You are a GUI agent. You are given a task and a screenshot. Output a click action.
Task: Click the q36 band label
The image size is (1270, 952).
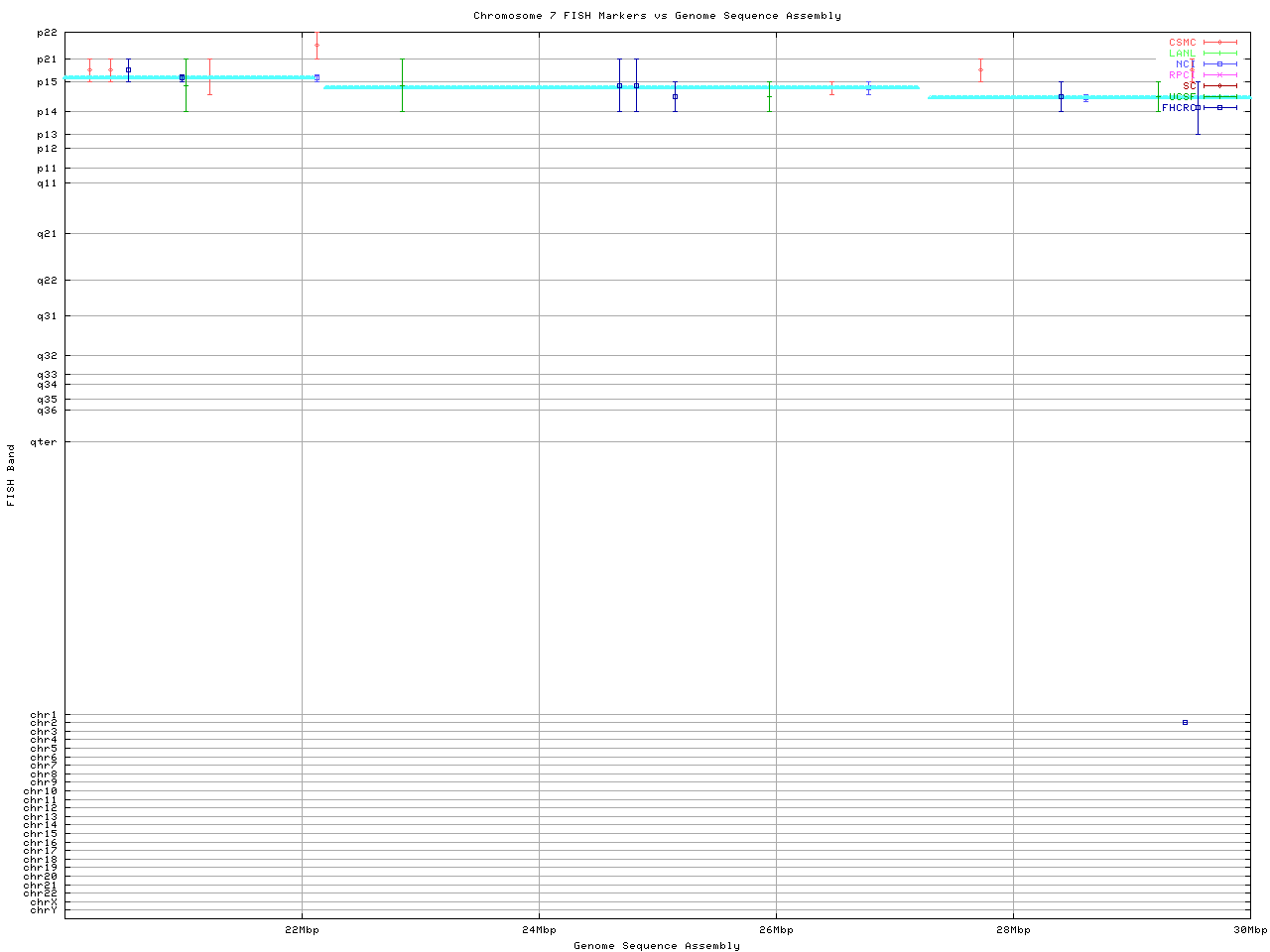(x=48, y=411)
